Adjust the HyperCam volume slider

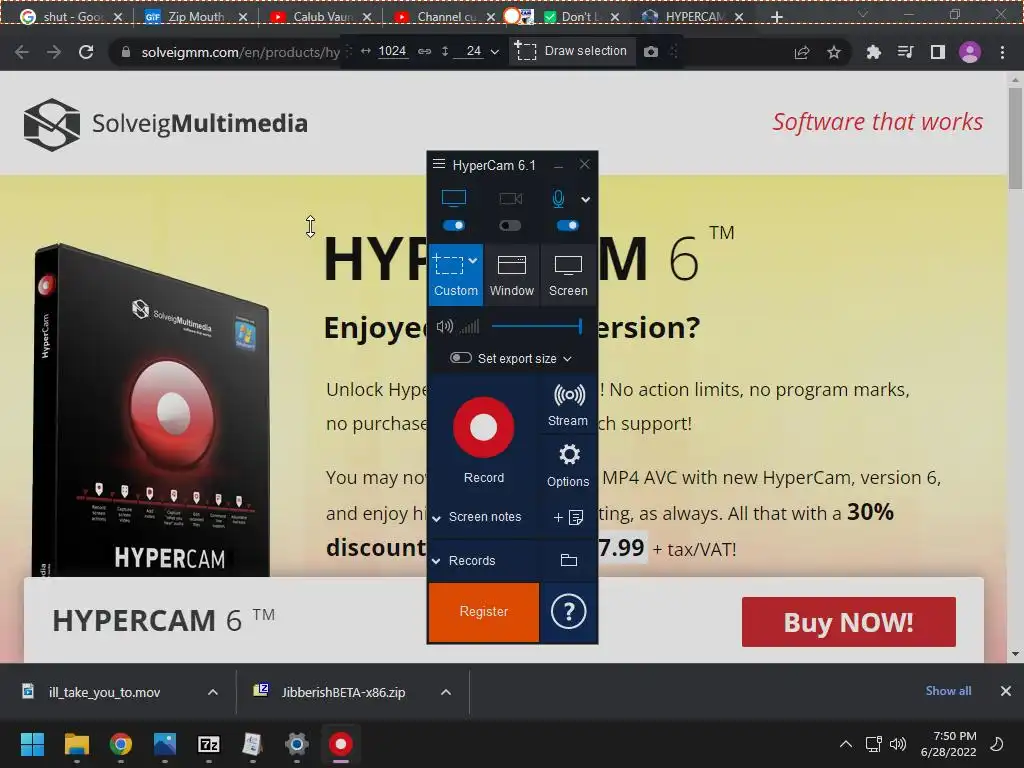click(536, 326)
